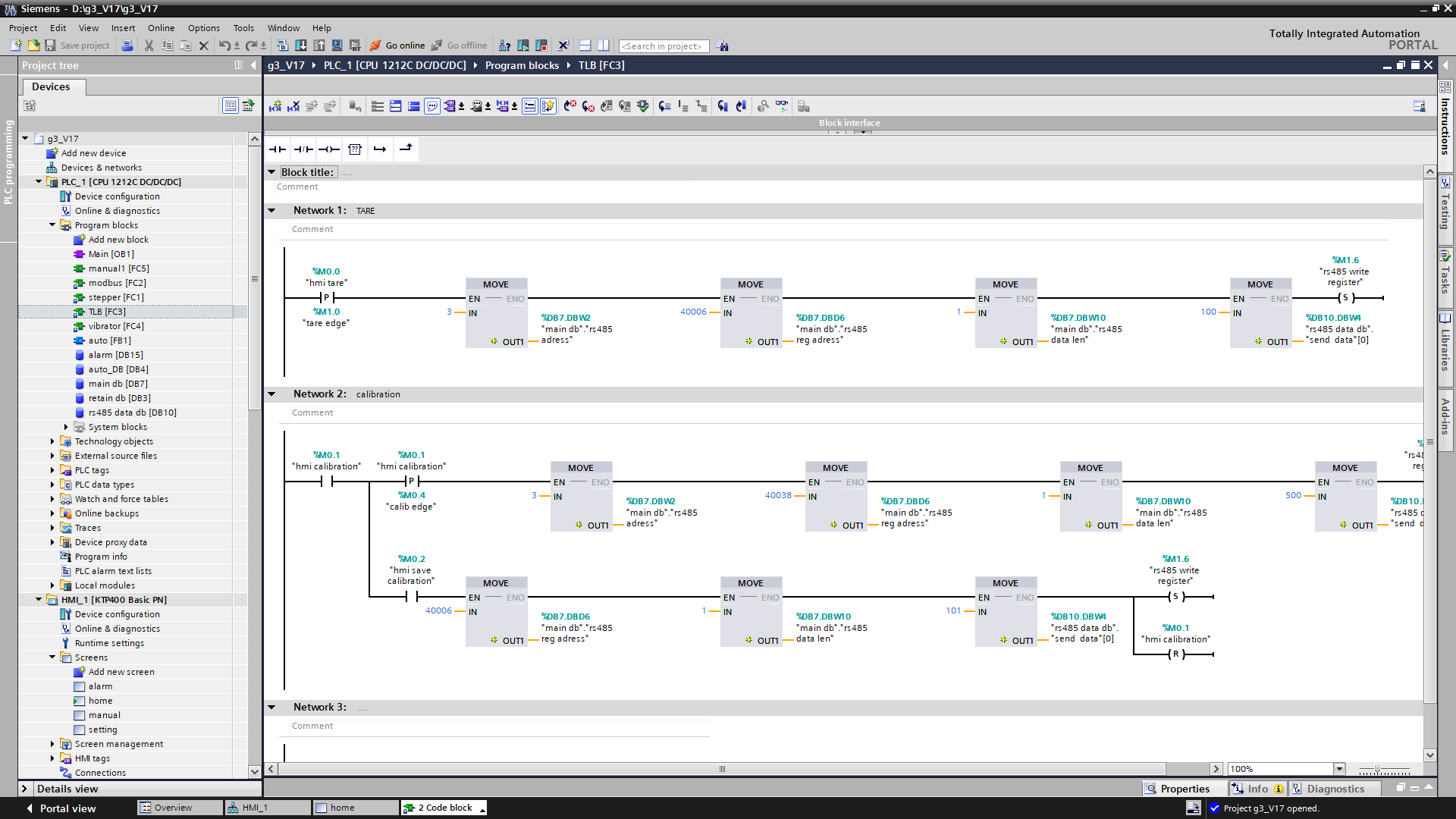Click the Start CPU icon
The width and height of the screenshot is (1456, 819).
(x=522, y=45)
